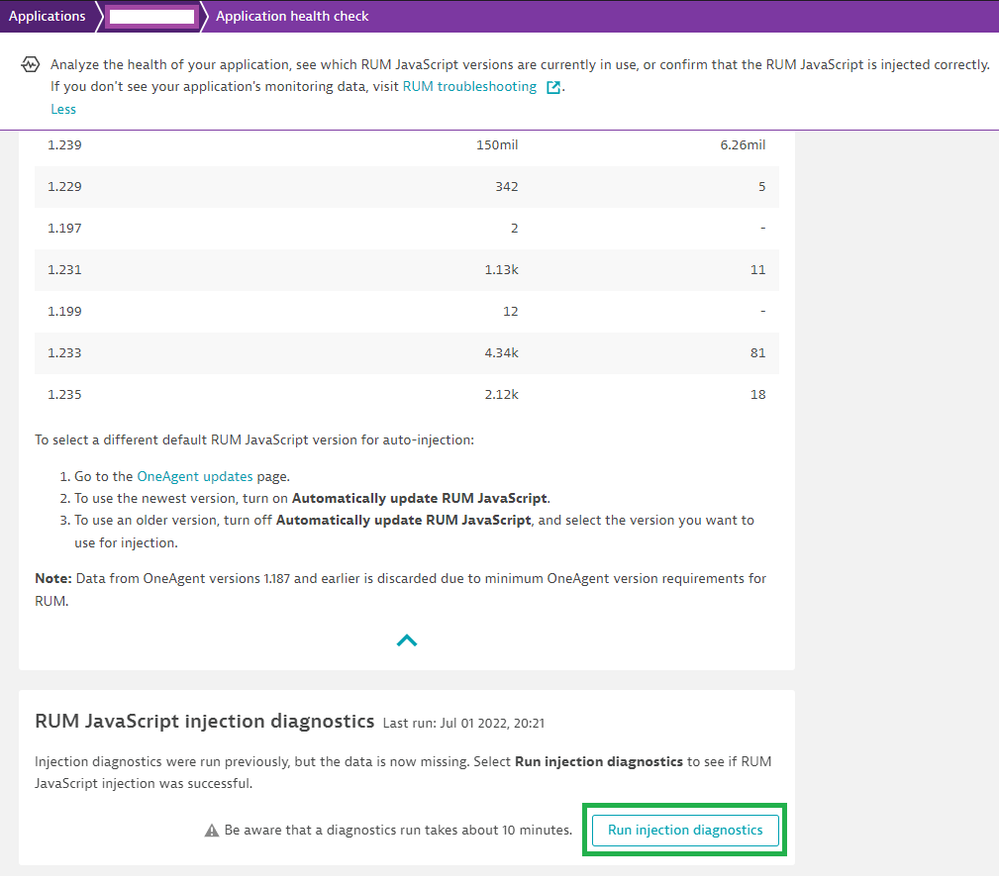Open the RUM troubleshooting link
The height and width of the screenshot is (876, 999).
(469, 87)
